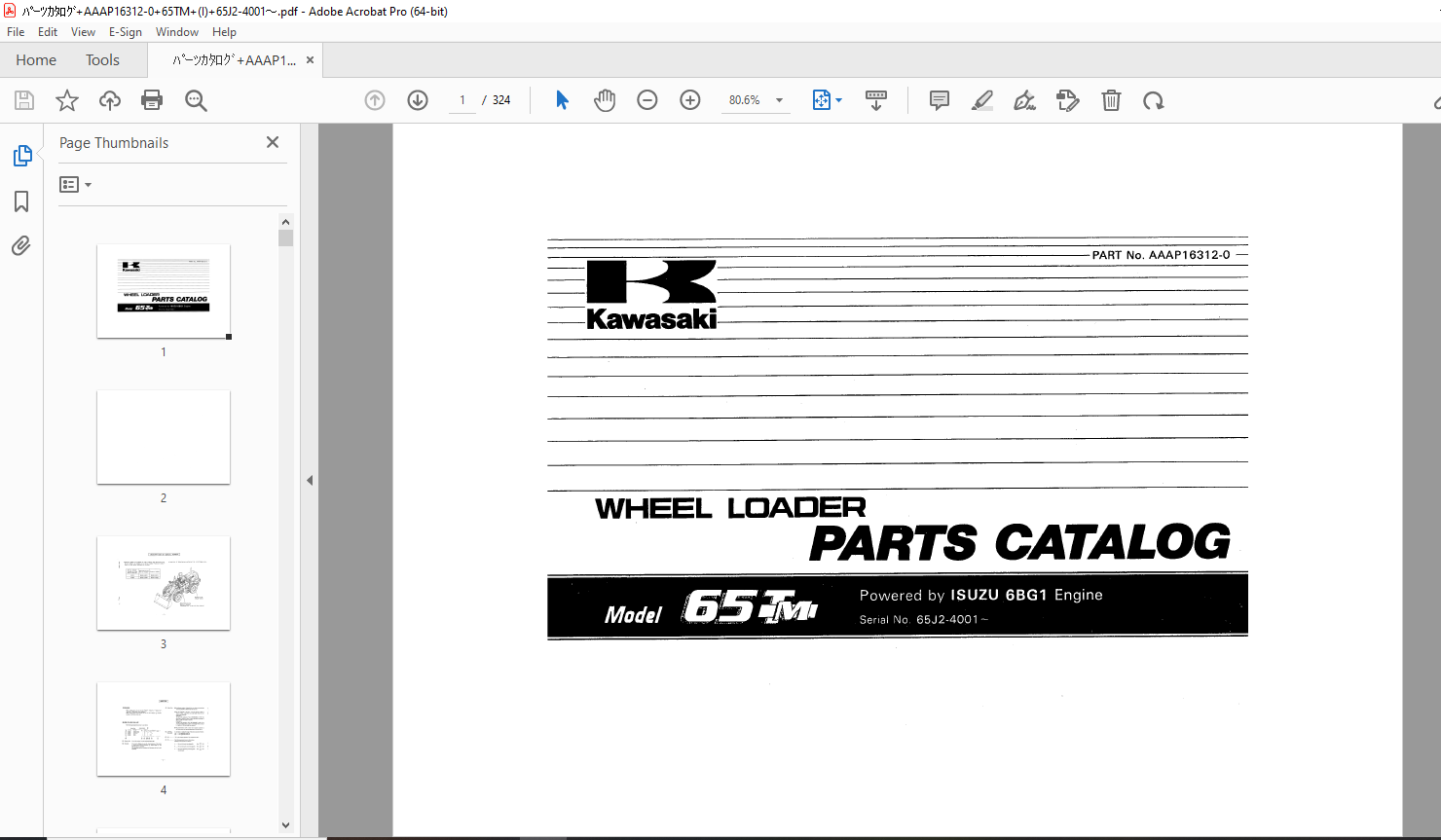
Task: Select the open PDF document tab
Action: pyautogui.click(x=234, y=60)
